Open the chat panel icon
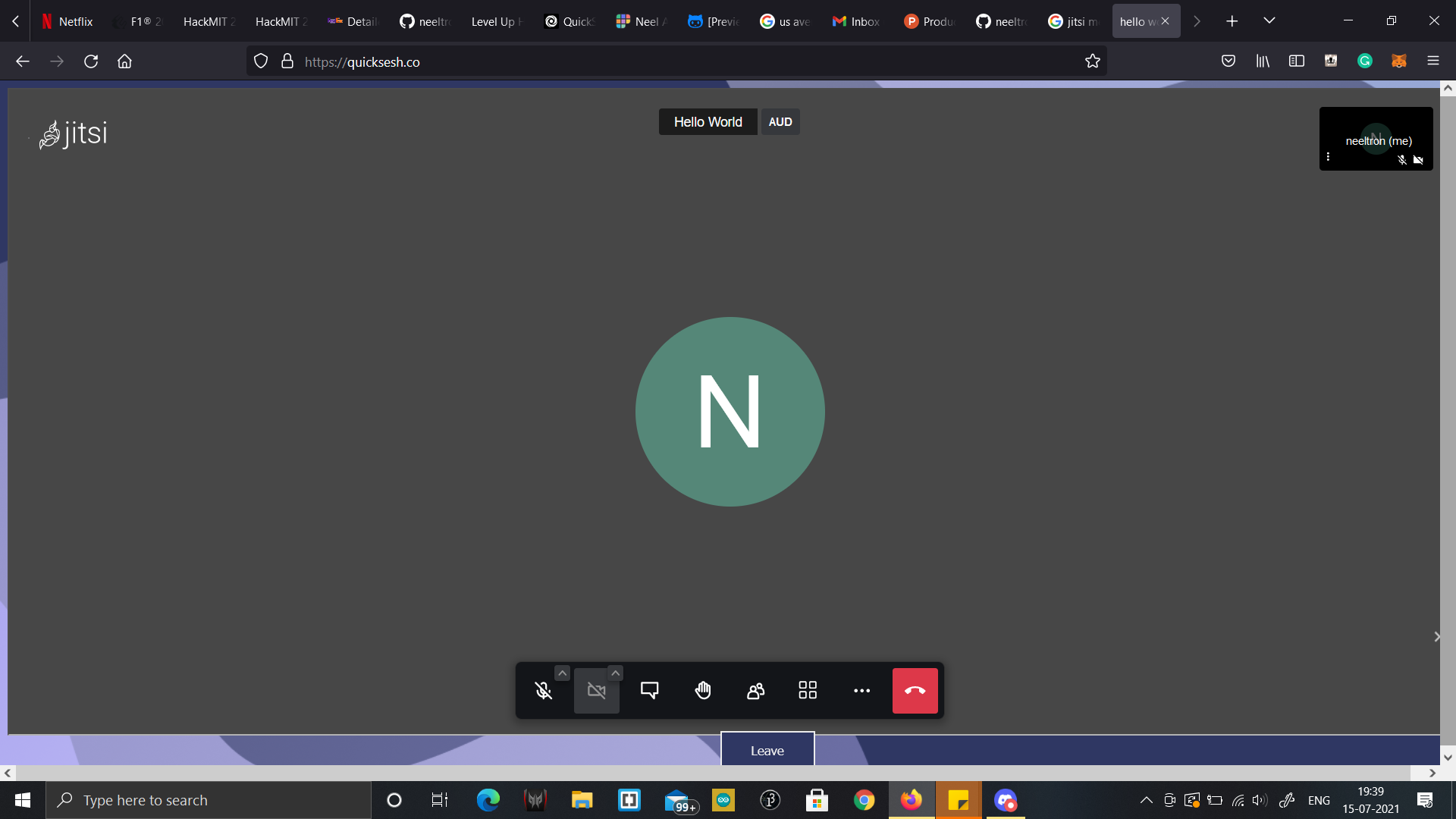Viewport: 1456px width, 819px height. click(x=649, y=691)
